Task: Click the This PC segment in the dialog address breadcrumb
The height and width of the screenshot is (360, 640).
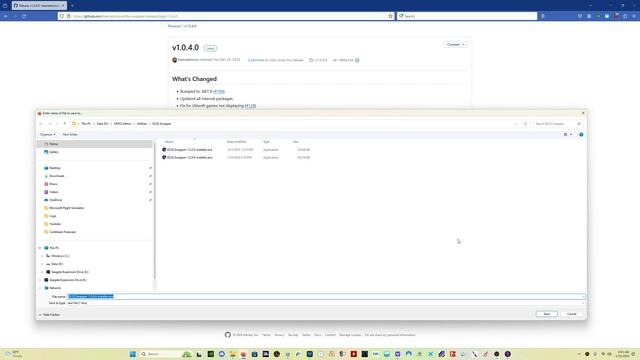Action: [x=86, y=124]
